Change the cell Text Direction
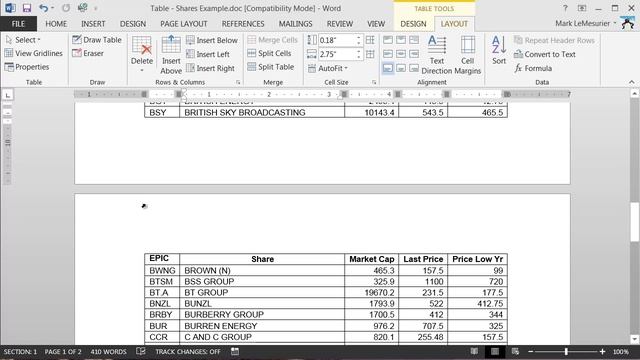The height and width of the screenshot is (360, 640). [x=437, y=55]
